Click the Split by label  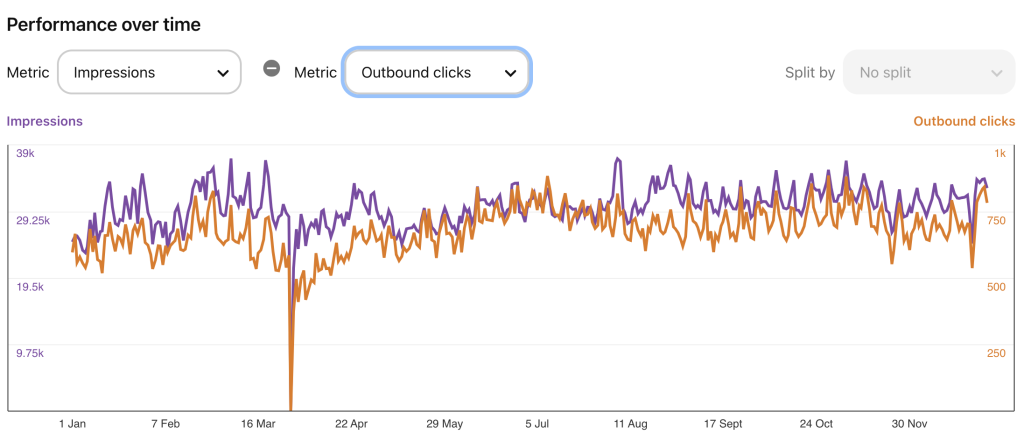810,72
